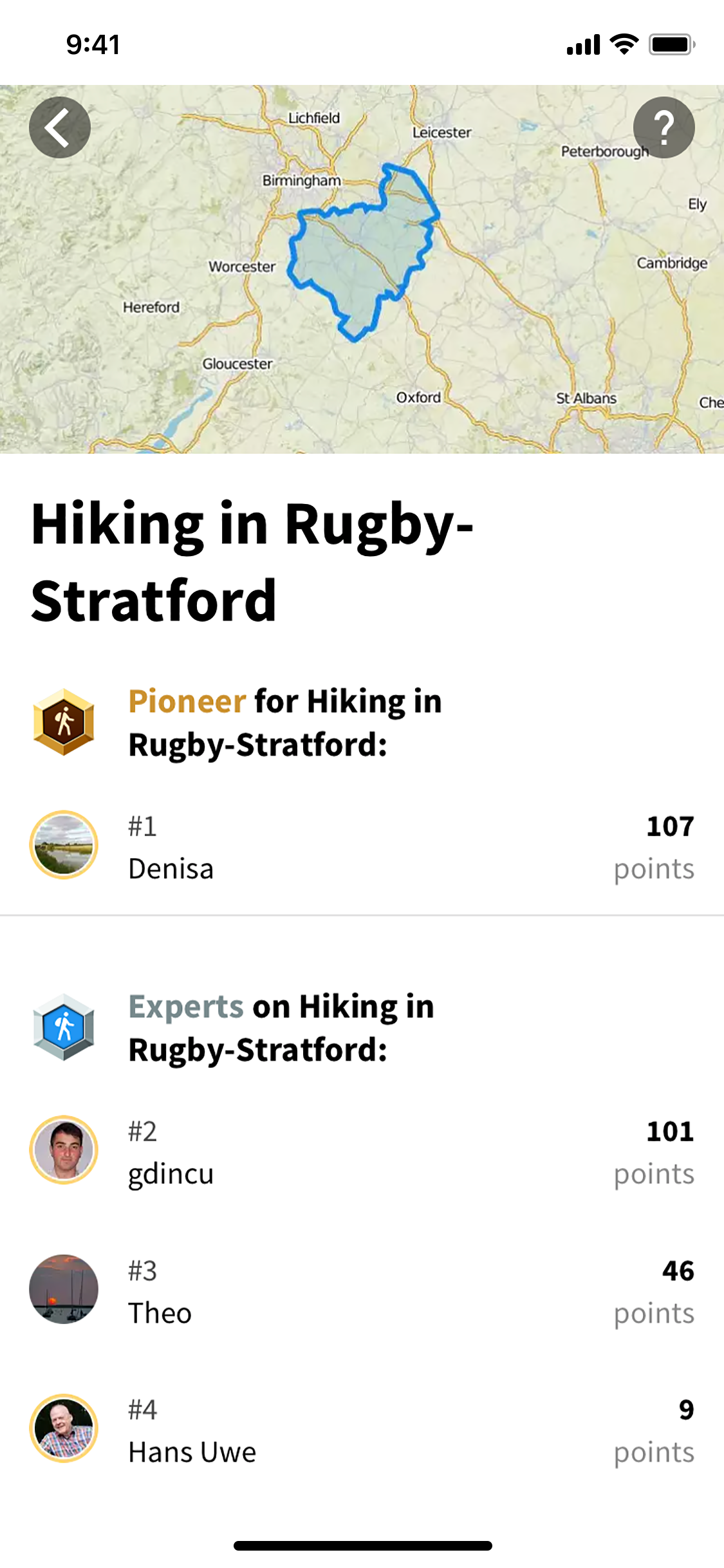View Theo's sunset profile picture
Screen dimensions: 724x1568
coord(64,1289)
